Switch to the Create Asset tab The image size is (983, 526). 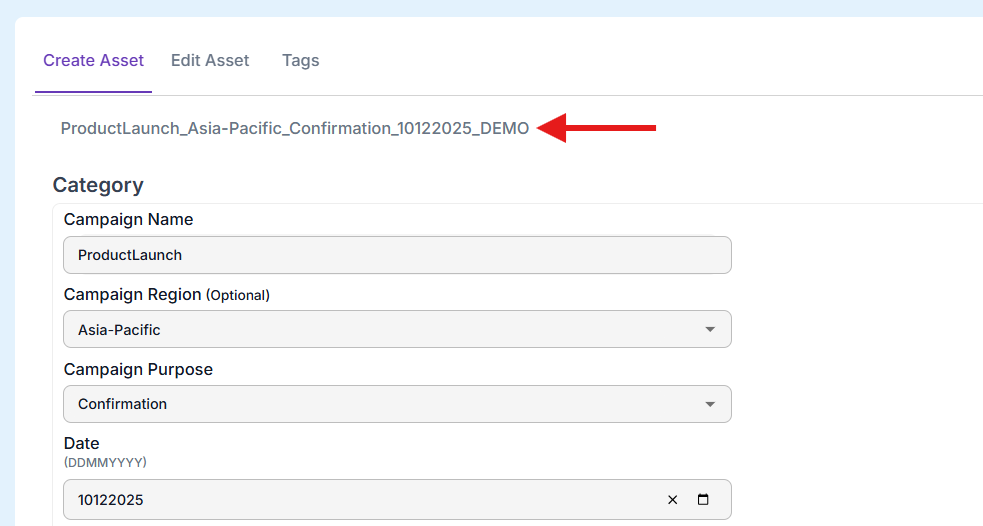pyautogui.click(x=93, y=61)
